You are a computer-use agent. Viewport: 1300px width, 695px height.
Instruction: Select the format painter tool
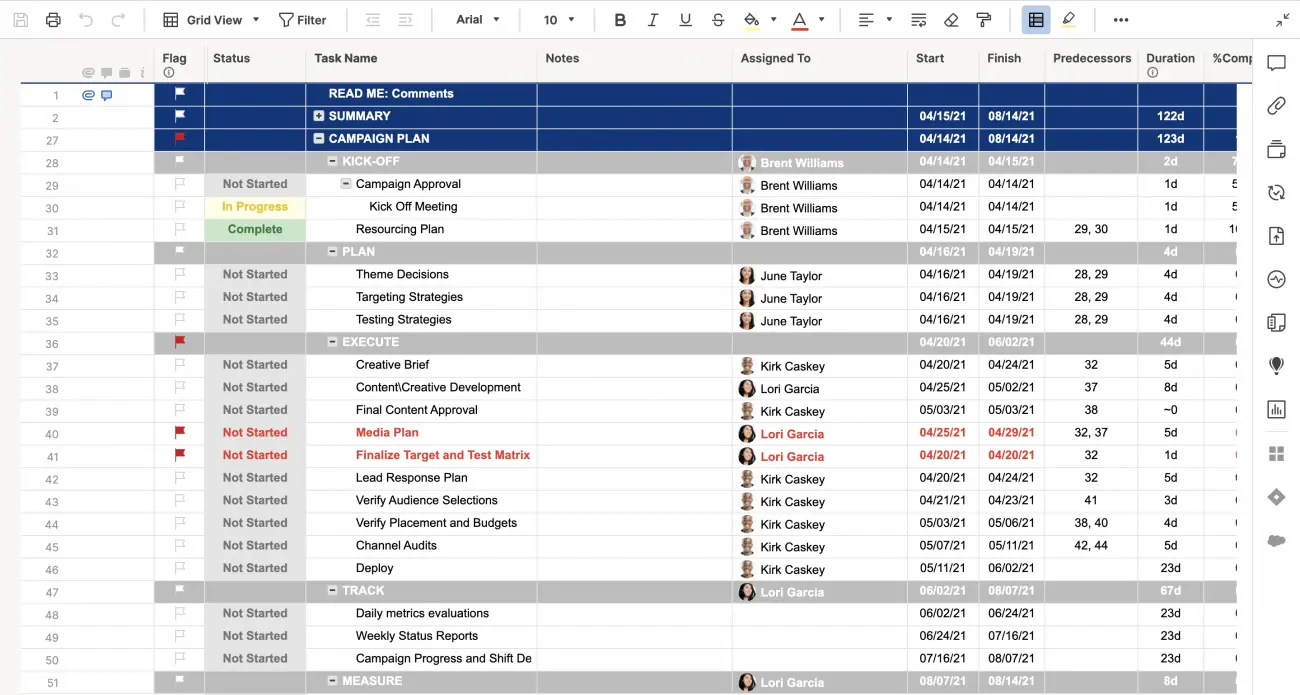coord(983,19)
